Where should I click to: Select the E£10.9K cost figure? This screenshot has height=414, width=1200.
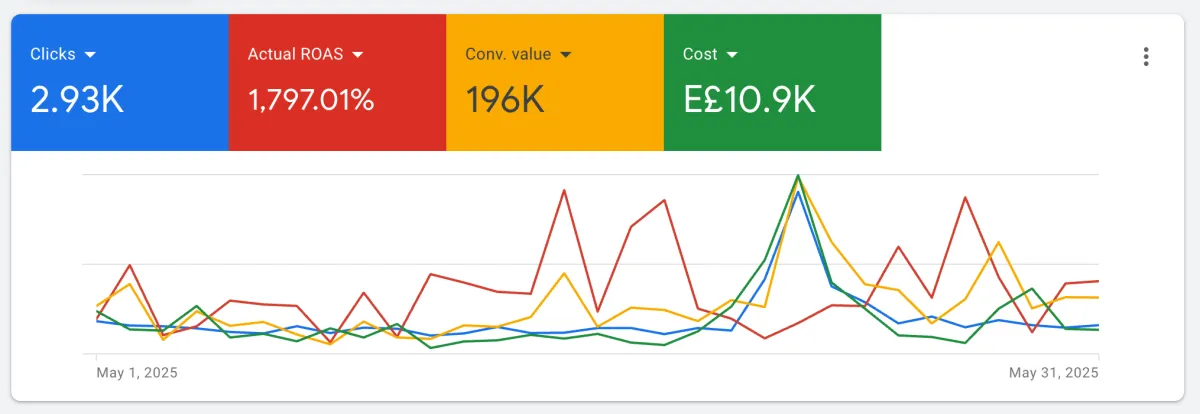point(749,99)
